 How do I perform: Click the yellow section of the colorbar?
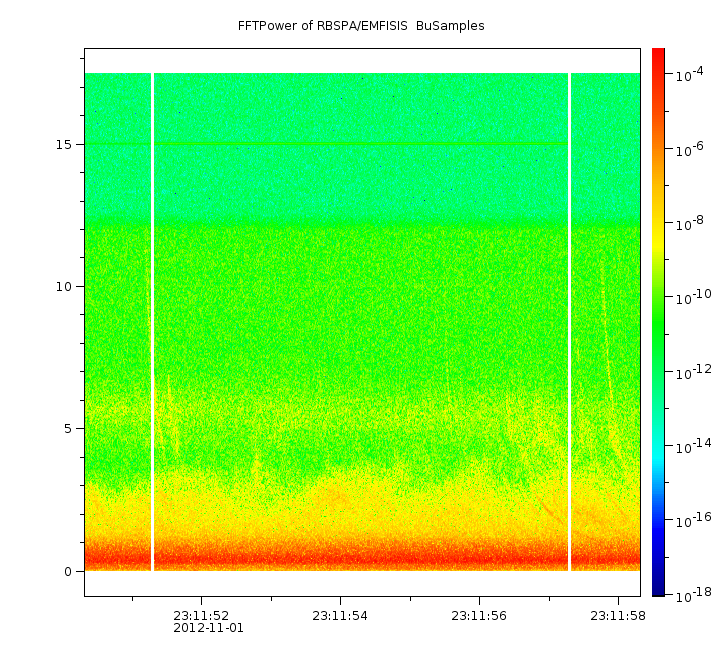pos(658,225)
